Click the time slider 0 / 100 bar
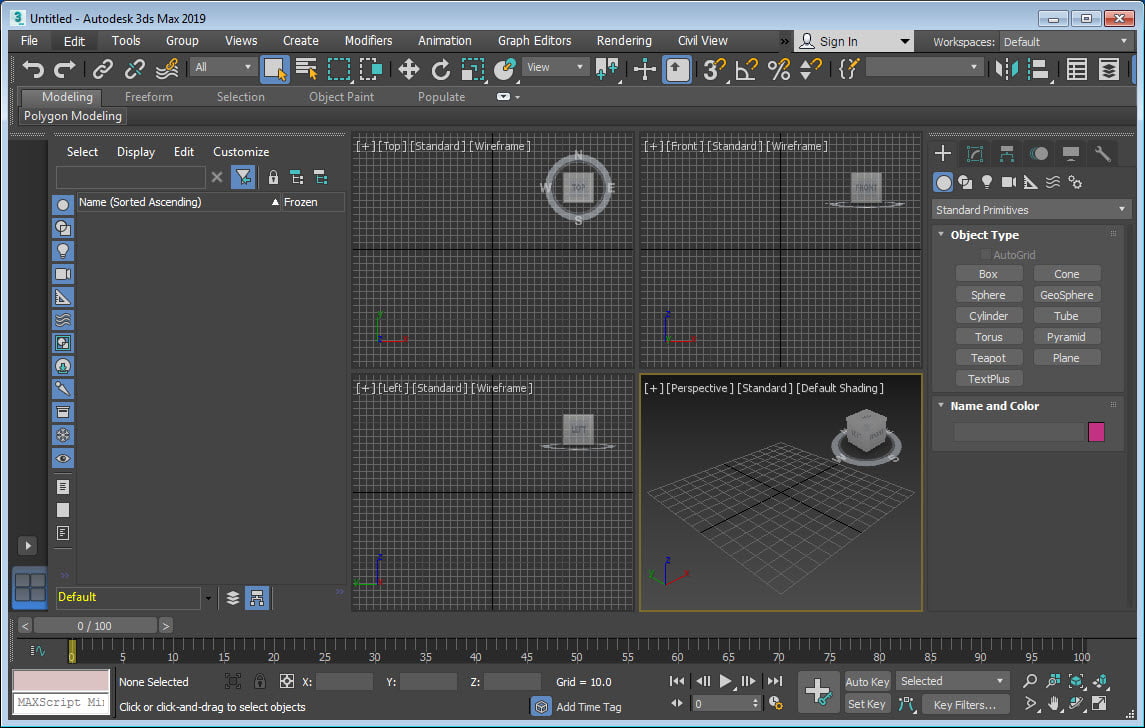This screenshot has width=1145, height=728. point(95,626)
